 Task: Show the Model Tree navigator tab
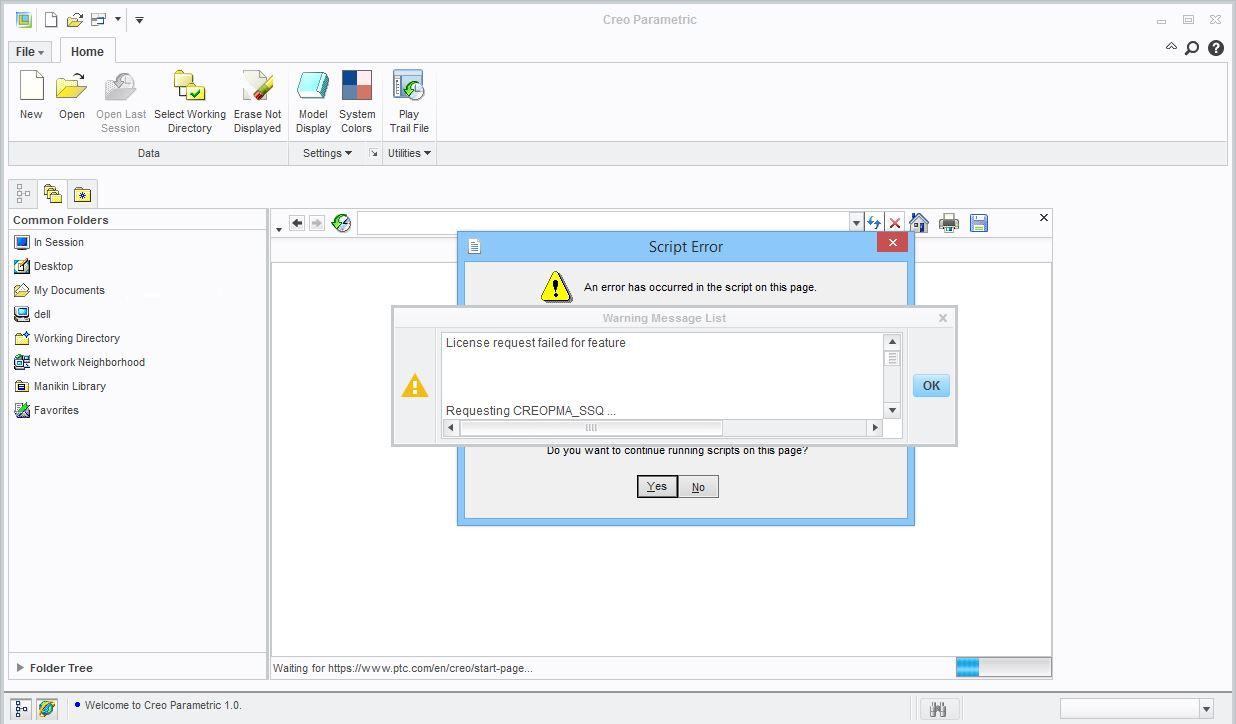(x=23, y=194)
